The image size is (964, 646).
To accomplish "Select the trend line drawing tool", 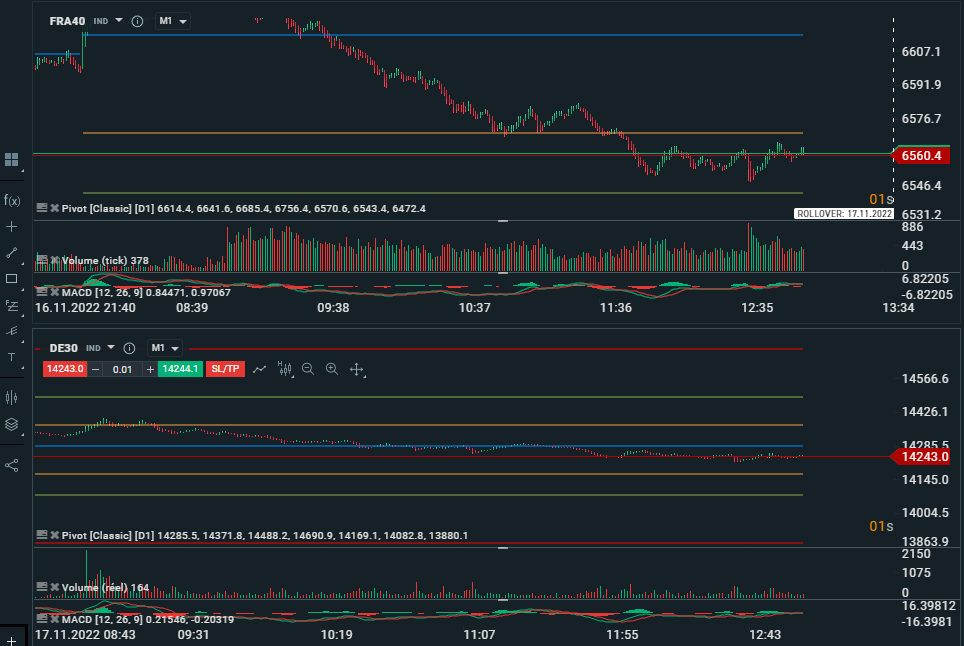I will (x=12, y=253).
